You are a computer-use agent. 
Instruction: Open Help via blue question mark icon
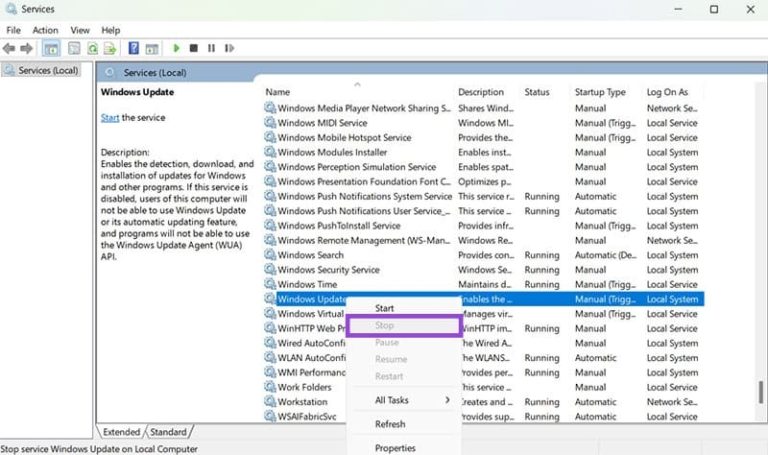pos(133,48)
